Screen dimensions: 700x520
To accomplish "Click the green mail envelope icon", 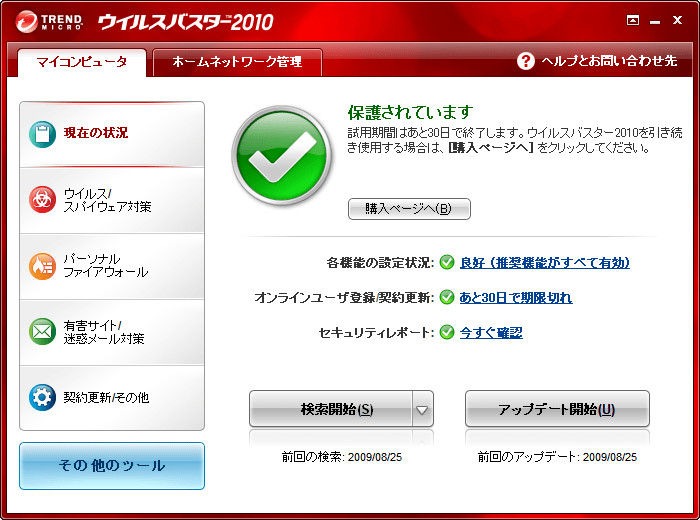I will (42, 331).
